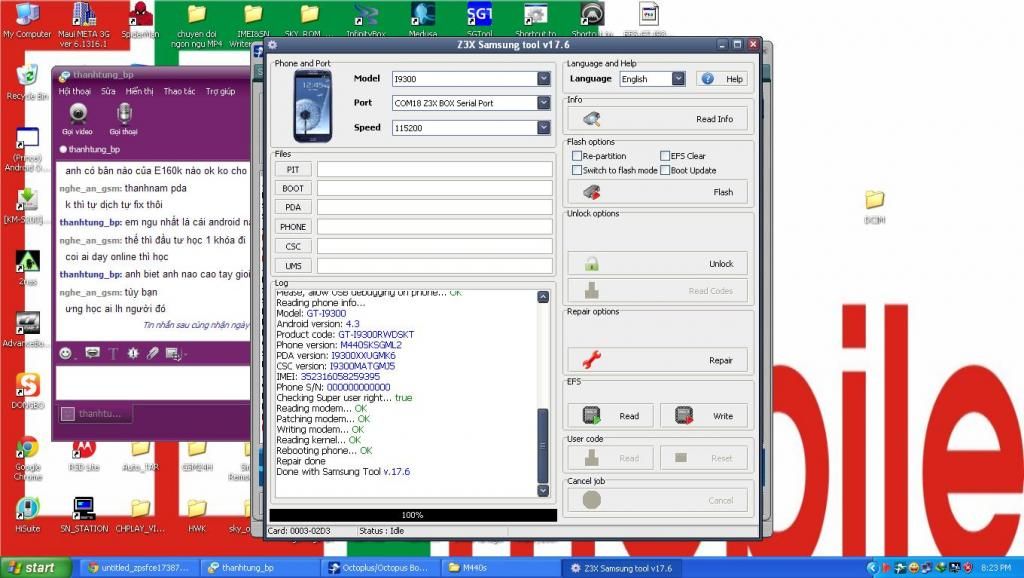Open the emoticon picker in chat
Viewport: 1024px width, 578px height.
tap(65, 353)
